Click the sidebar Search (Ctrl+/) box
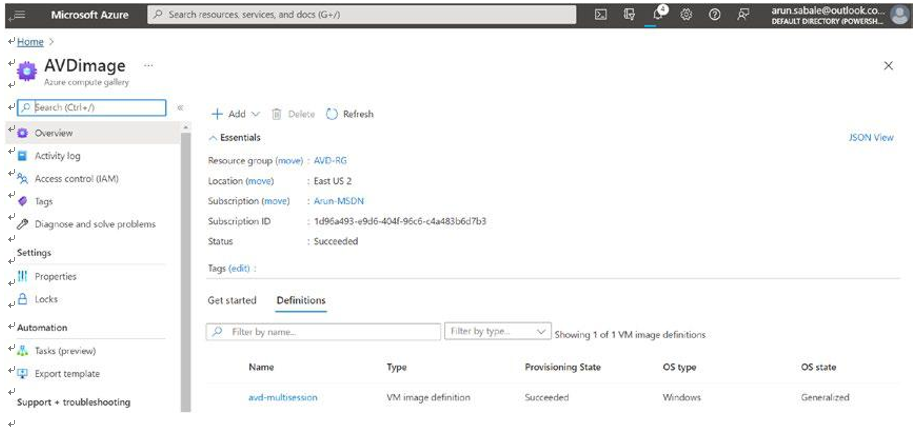This screenshot has width=917, height=436. click(x=92, y=108)
